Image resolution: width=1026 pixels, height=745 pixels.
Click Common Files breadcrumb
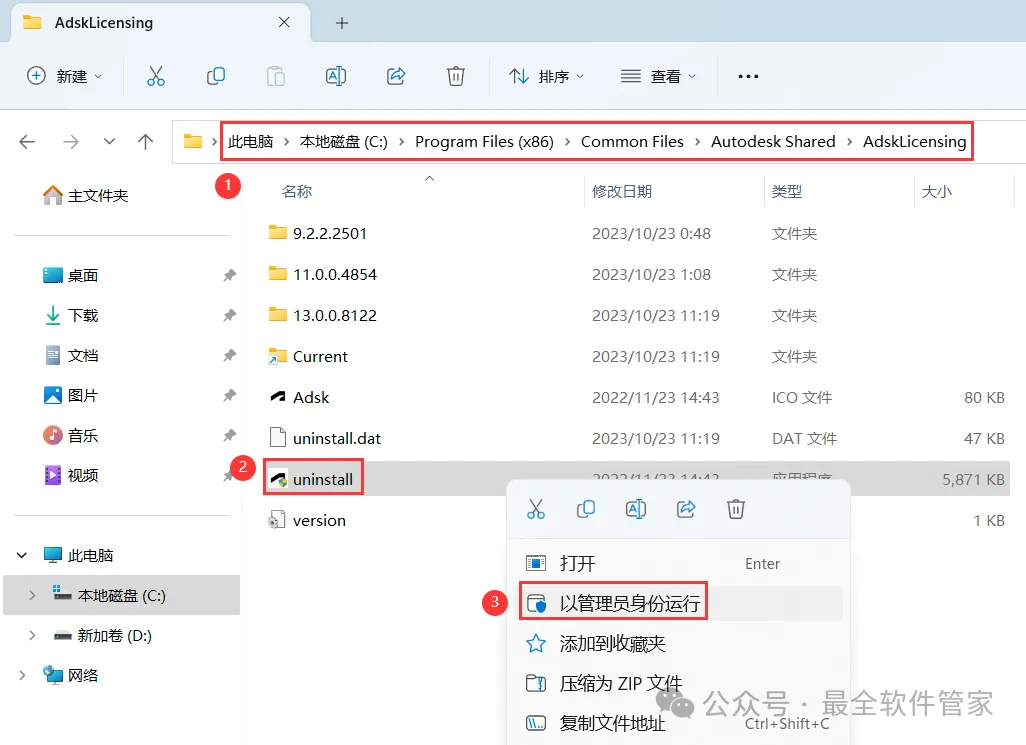pyautogui.click(x=632, y=141)
